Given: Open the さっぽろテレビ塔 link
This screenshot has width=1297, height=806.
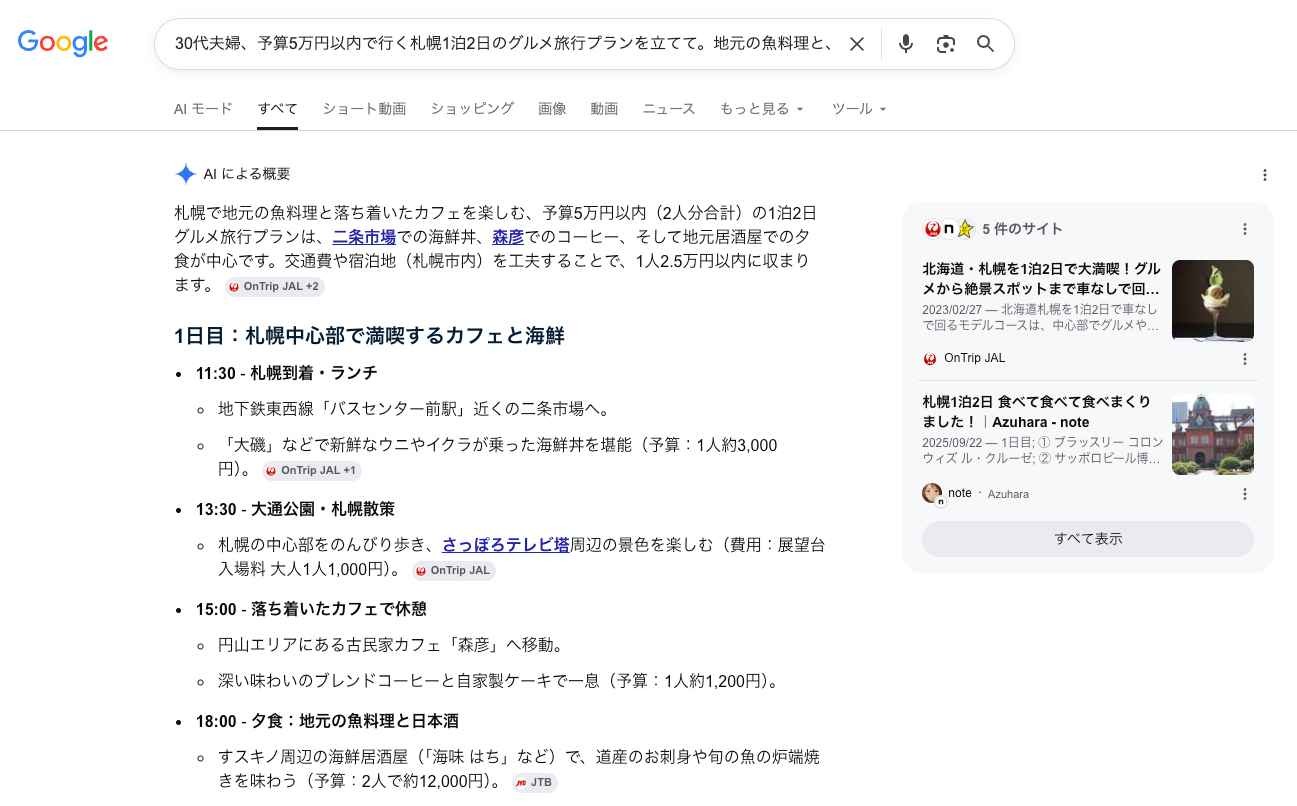Looking at the screenshot, I should tap(506, 545).
